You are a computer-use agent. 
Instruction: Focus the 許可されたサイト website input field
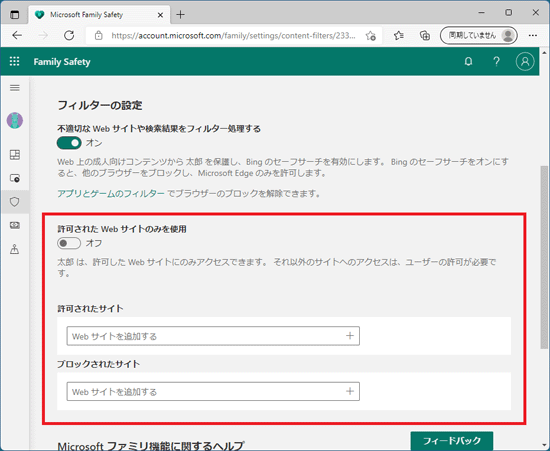point(213,336)
